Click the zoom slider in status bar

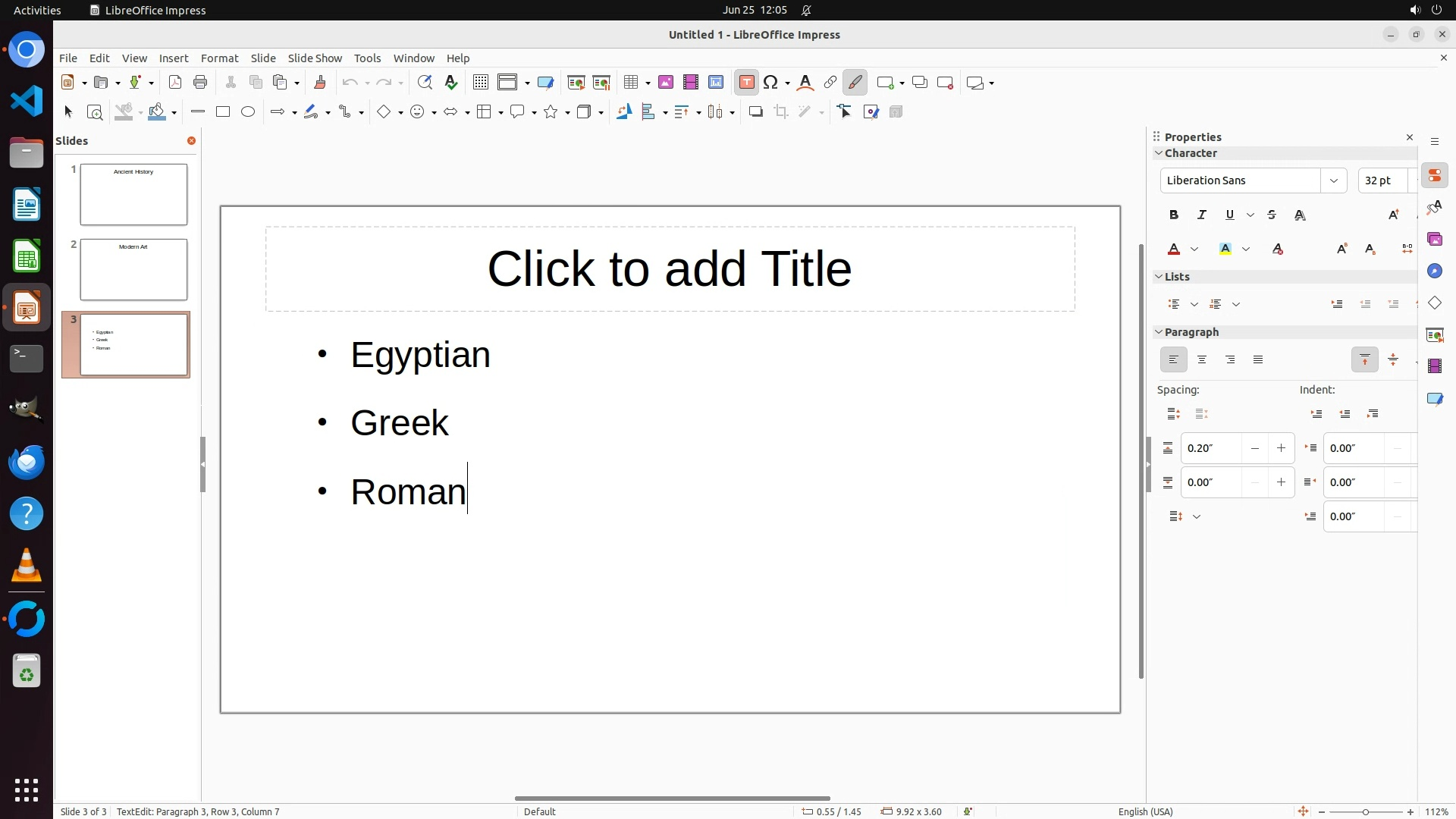click(1365, 811)
